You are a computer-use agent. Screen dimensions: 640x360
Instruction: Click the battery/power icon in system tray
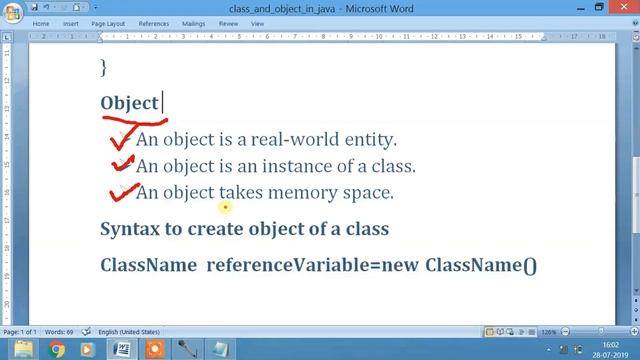(x=578, y=350)
